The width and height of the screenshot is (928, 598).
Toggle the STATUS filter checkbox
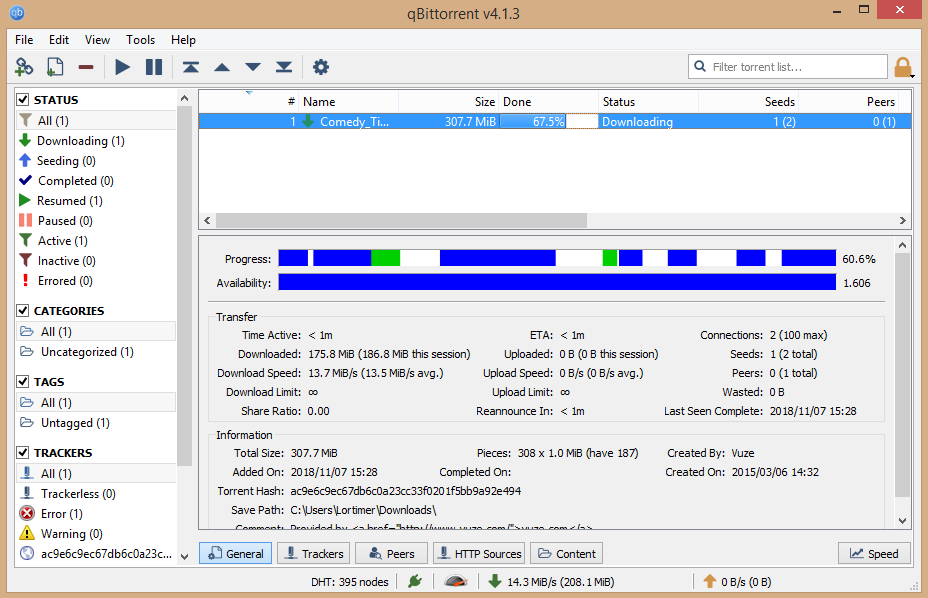tap(23, 99)
